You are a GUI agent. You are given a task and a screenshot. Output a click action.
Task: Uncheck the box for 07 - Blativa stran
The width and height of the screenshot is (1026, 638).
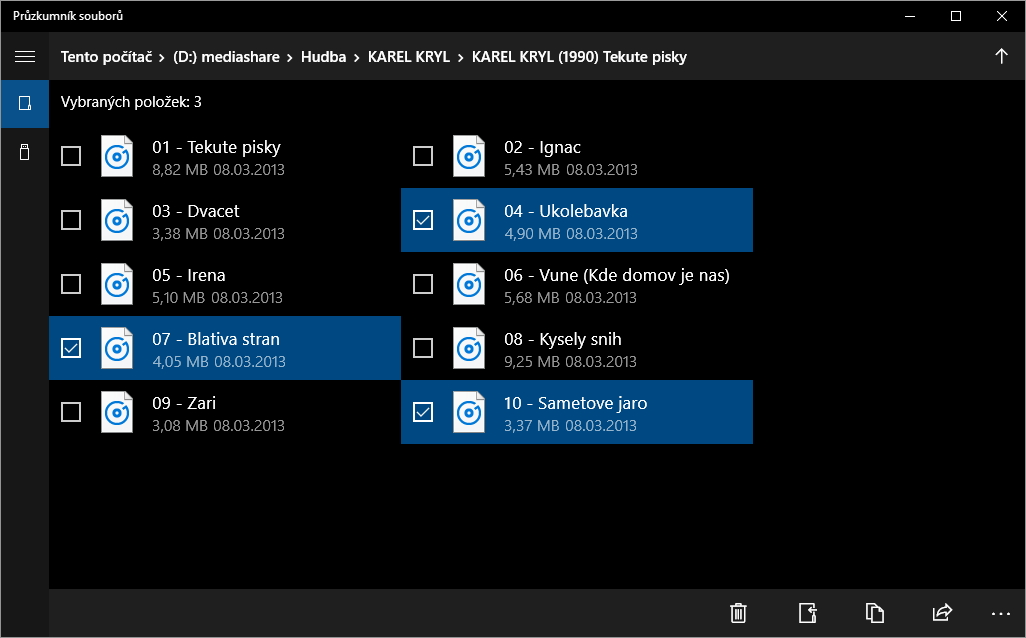pos(71,349)
